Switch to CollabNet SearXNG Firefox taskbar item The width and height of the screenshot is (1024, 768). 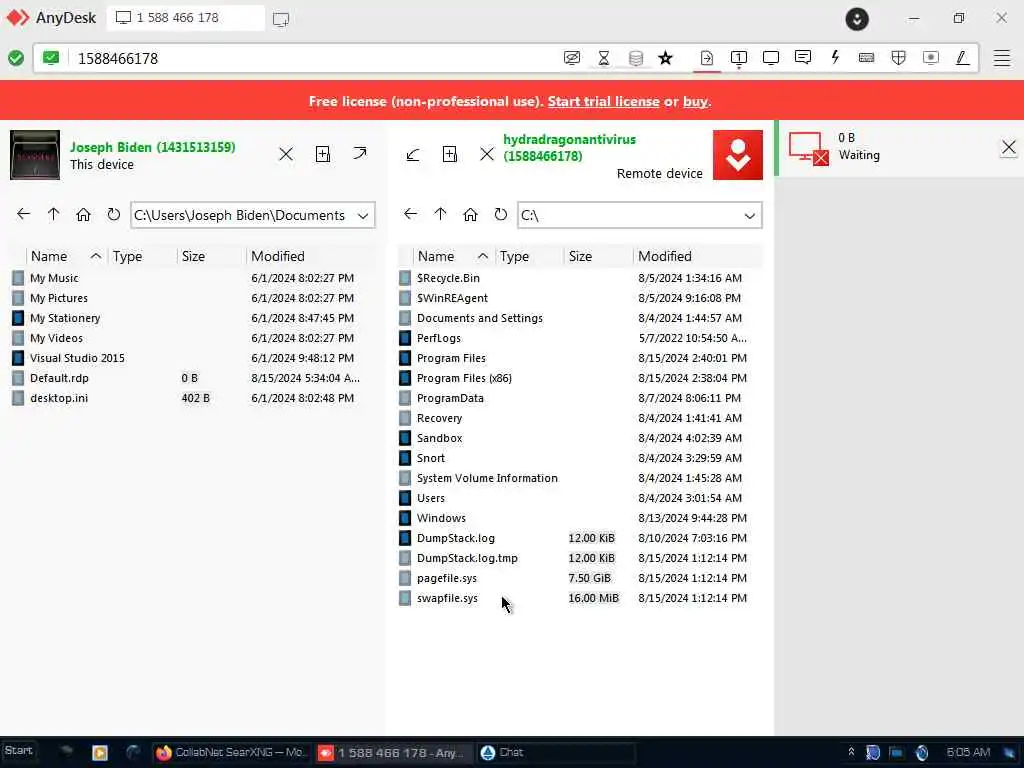pyautogui.click(x=231, y=752)
